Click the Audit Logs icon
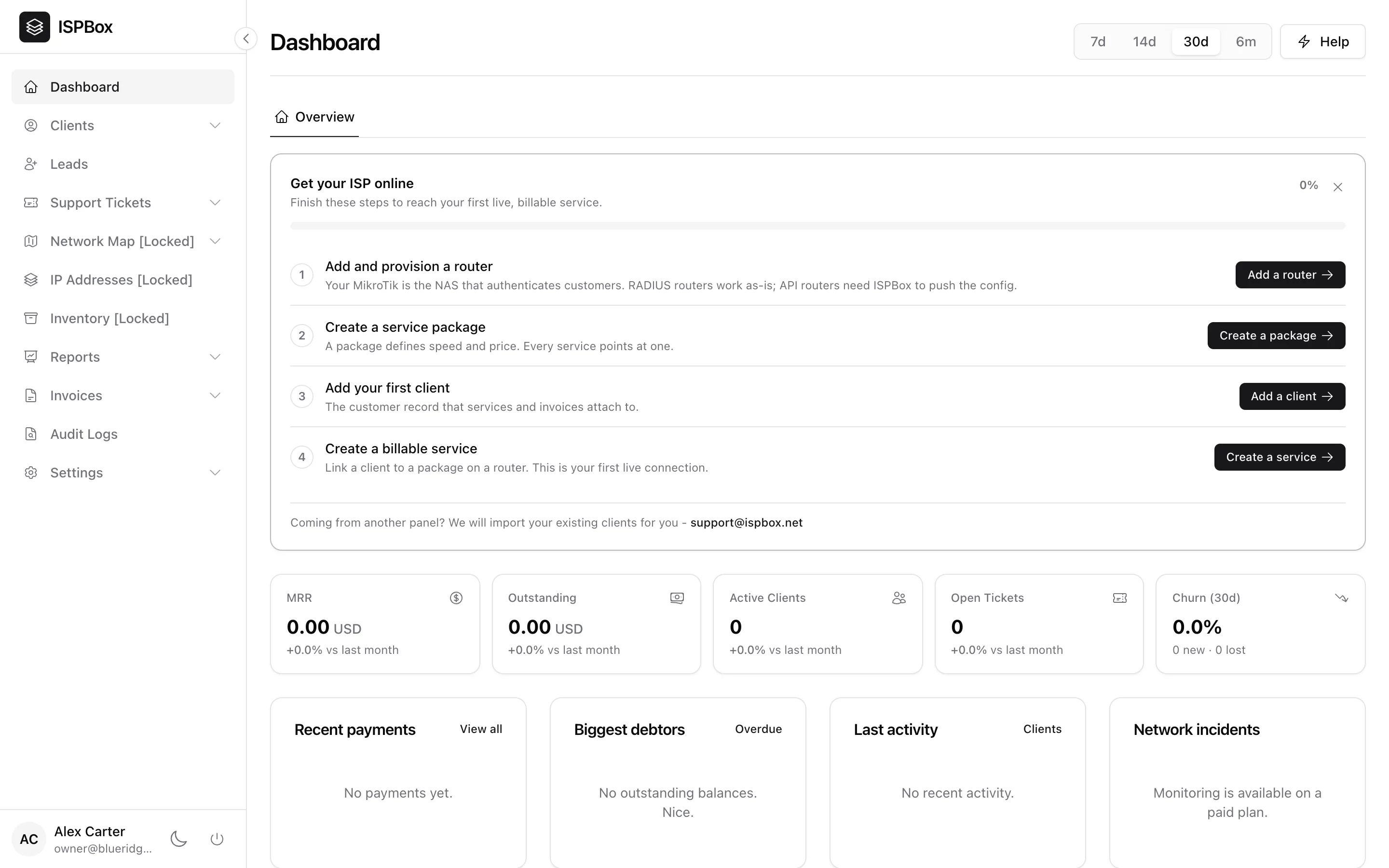This screenshot has width=1389, height=868. point(31,434)
